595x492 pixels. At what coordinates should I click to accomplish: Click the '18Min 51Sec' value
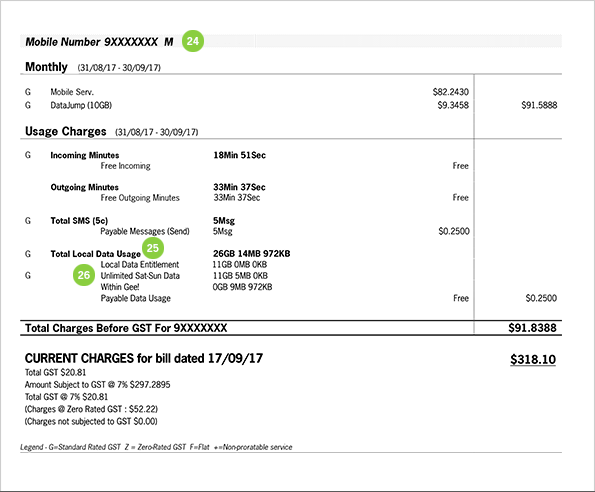point(239,155)
